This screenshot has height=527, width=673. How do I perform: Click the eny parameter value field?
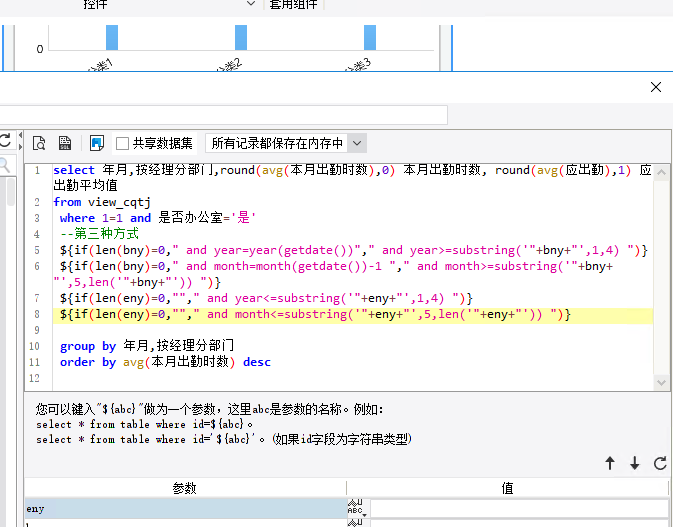pyautogui.click(x=518, y=508)
